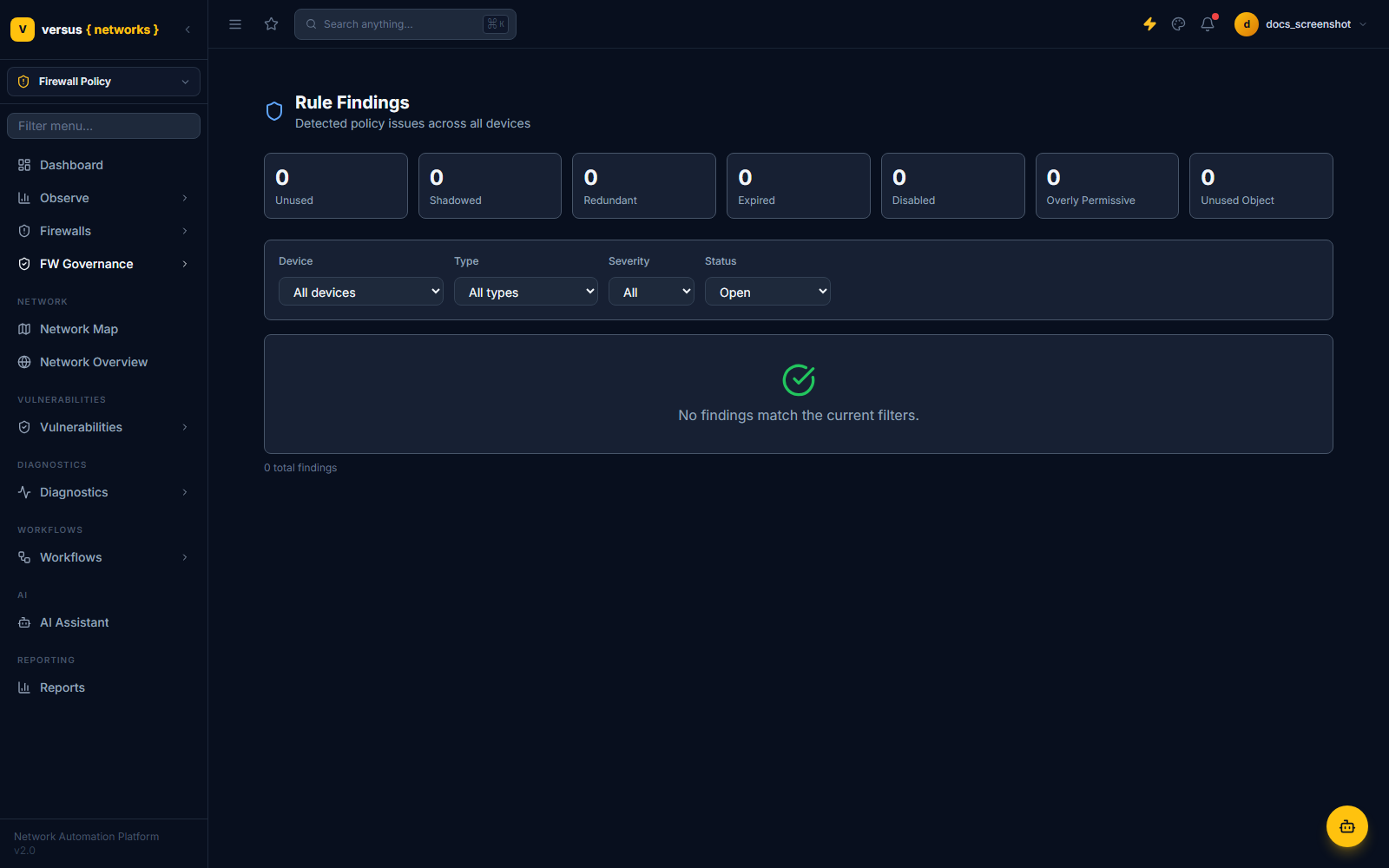Viewport: 1389px width, 868px height.
Task: Expand the Vulnerabilities chevron
Action: pyautogui.click(x=185, y=427)
